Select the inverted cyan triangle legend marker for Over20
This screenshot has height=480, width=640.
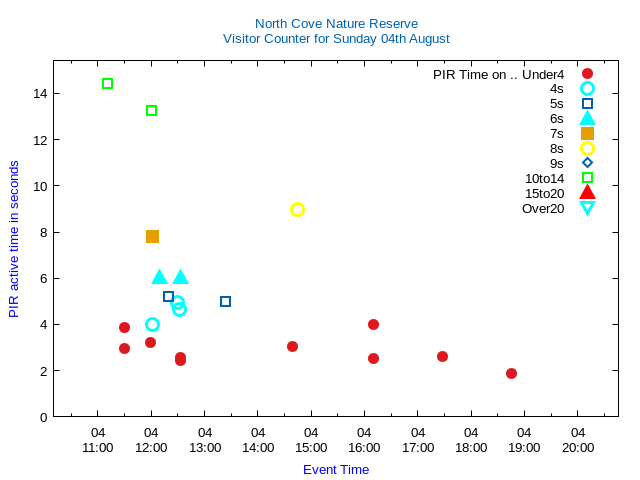(587, 208)
